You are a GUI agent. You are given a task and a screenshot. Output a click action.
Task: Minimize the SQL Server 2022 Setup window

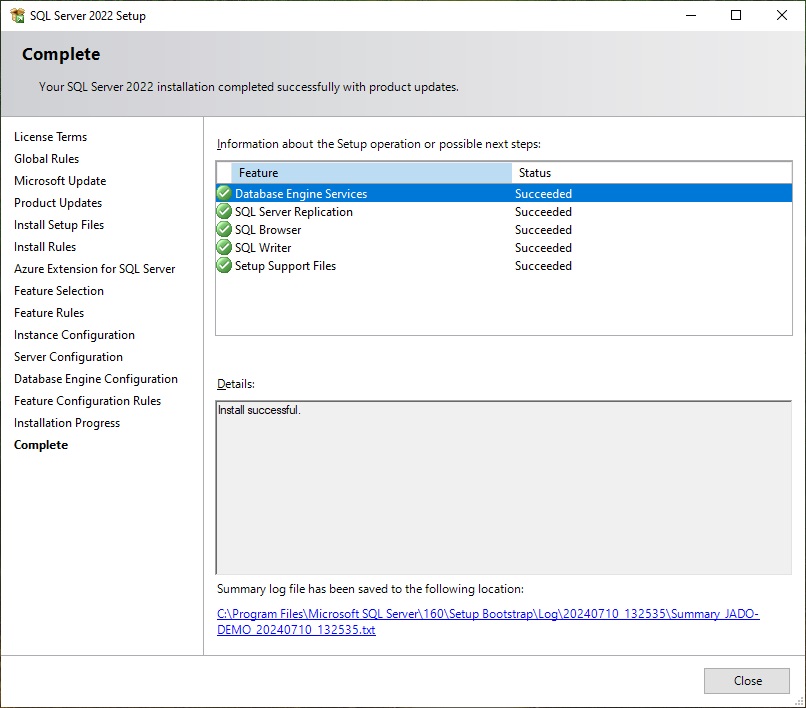click(x=690, y=15)
